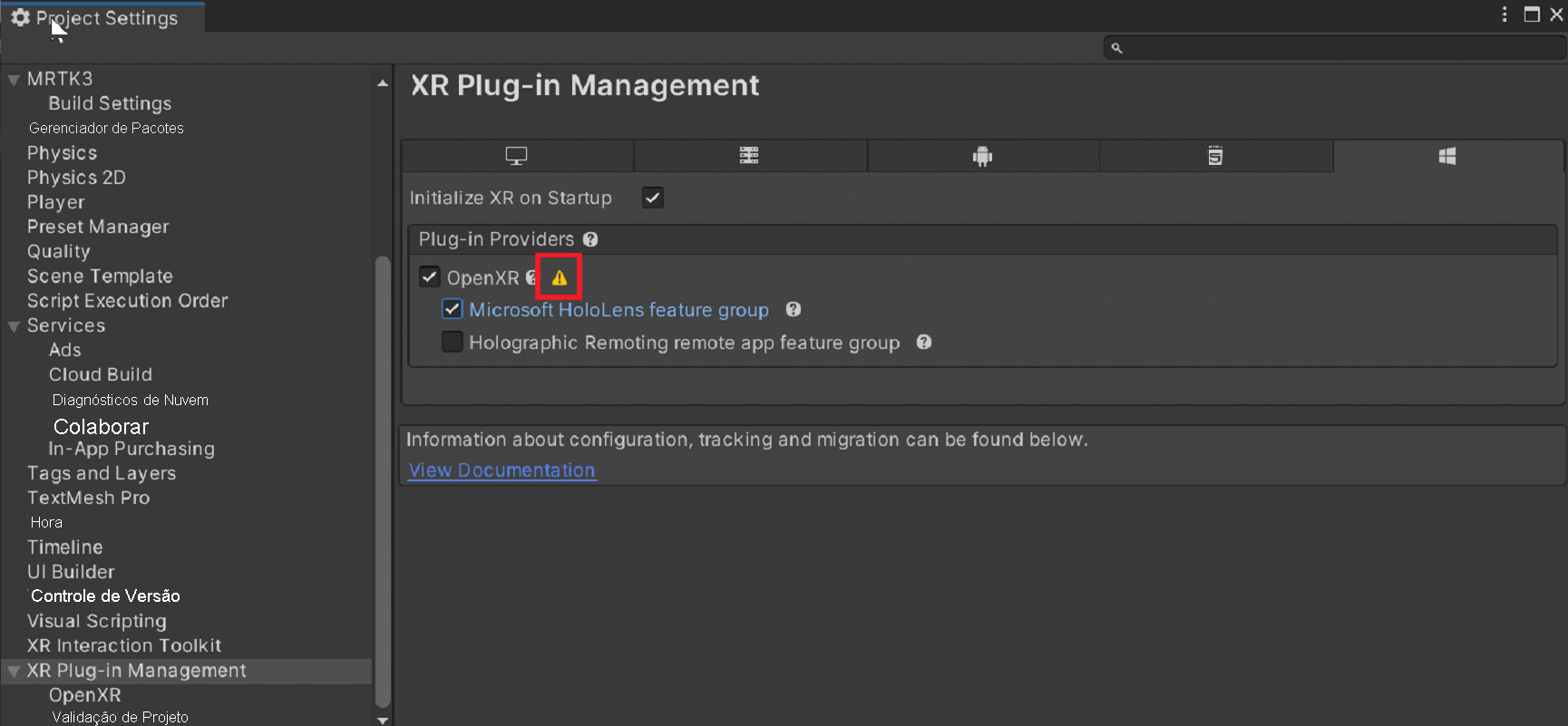Click help icon beside Microsoft HoloLens feature group
The height and width of the screenshot is (726, 1568).
pyautogui.click(x=794, y=309)
